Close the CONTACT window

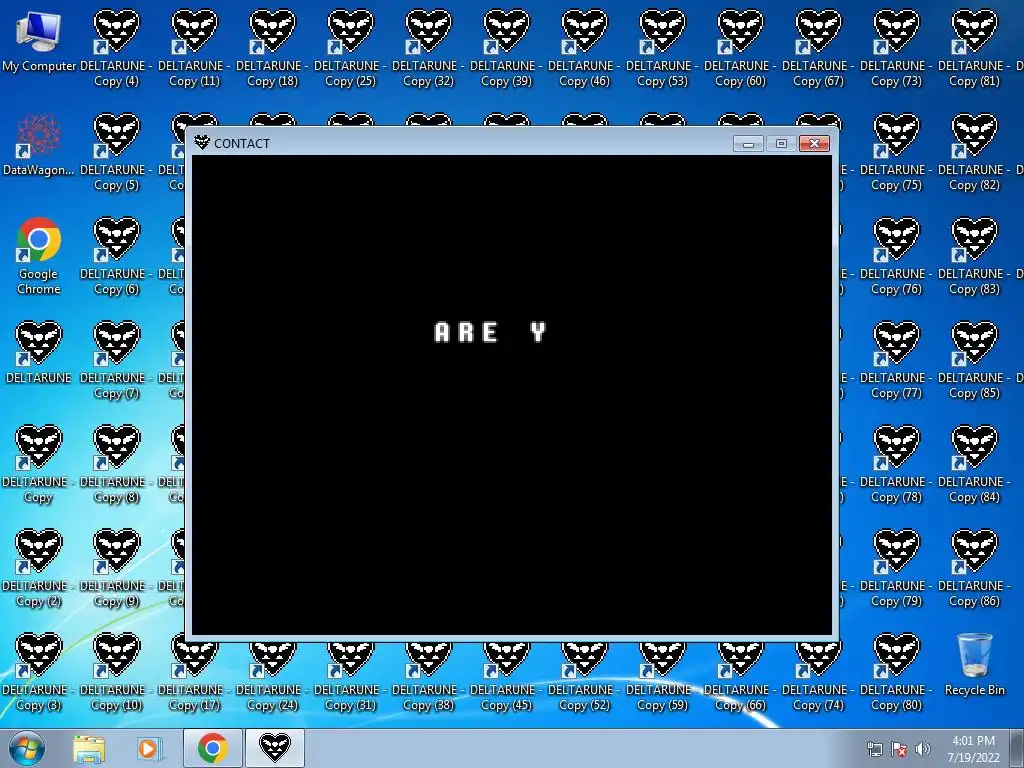click(x=814, y=144)
